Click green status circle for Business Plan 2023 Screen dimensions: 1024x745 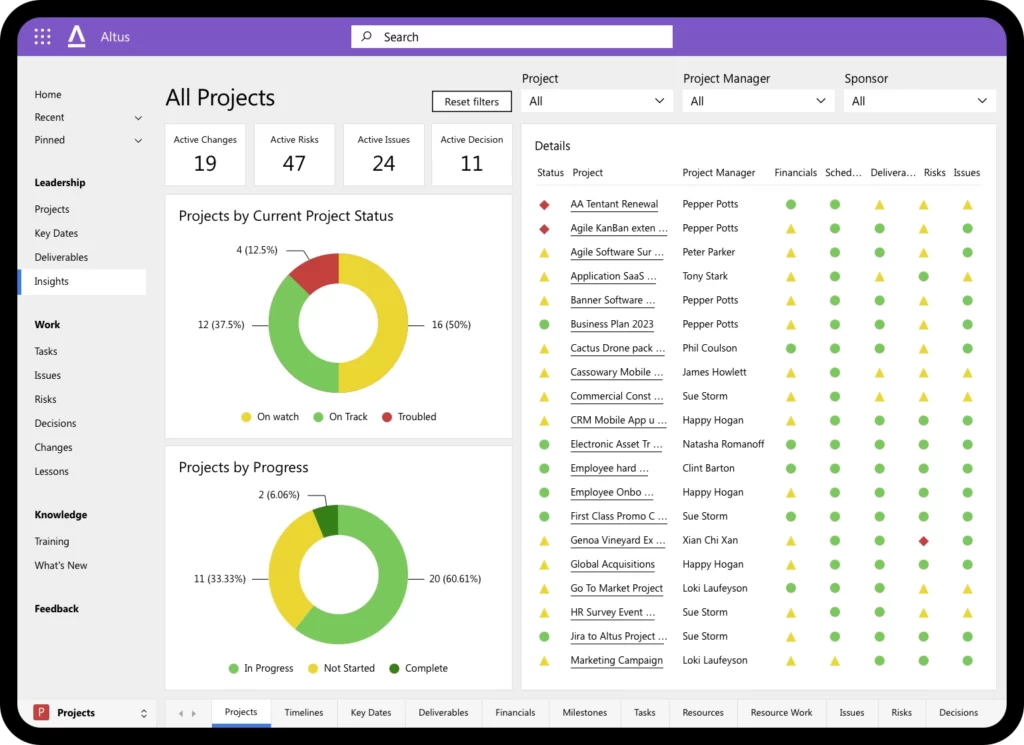coord(544,324)
